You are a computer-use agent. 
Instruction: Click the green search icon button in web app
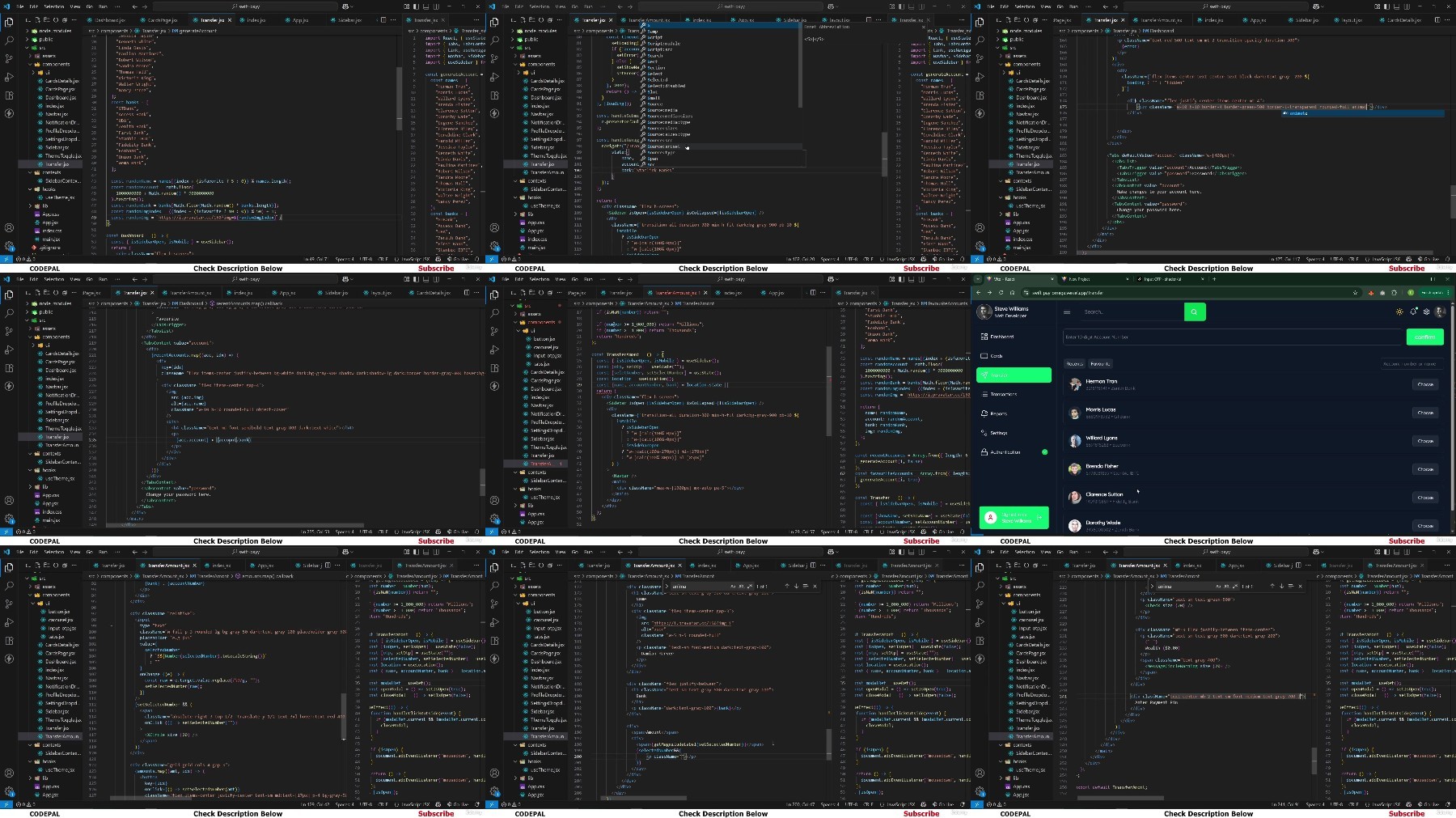tap(1194, 312)
